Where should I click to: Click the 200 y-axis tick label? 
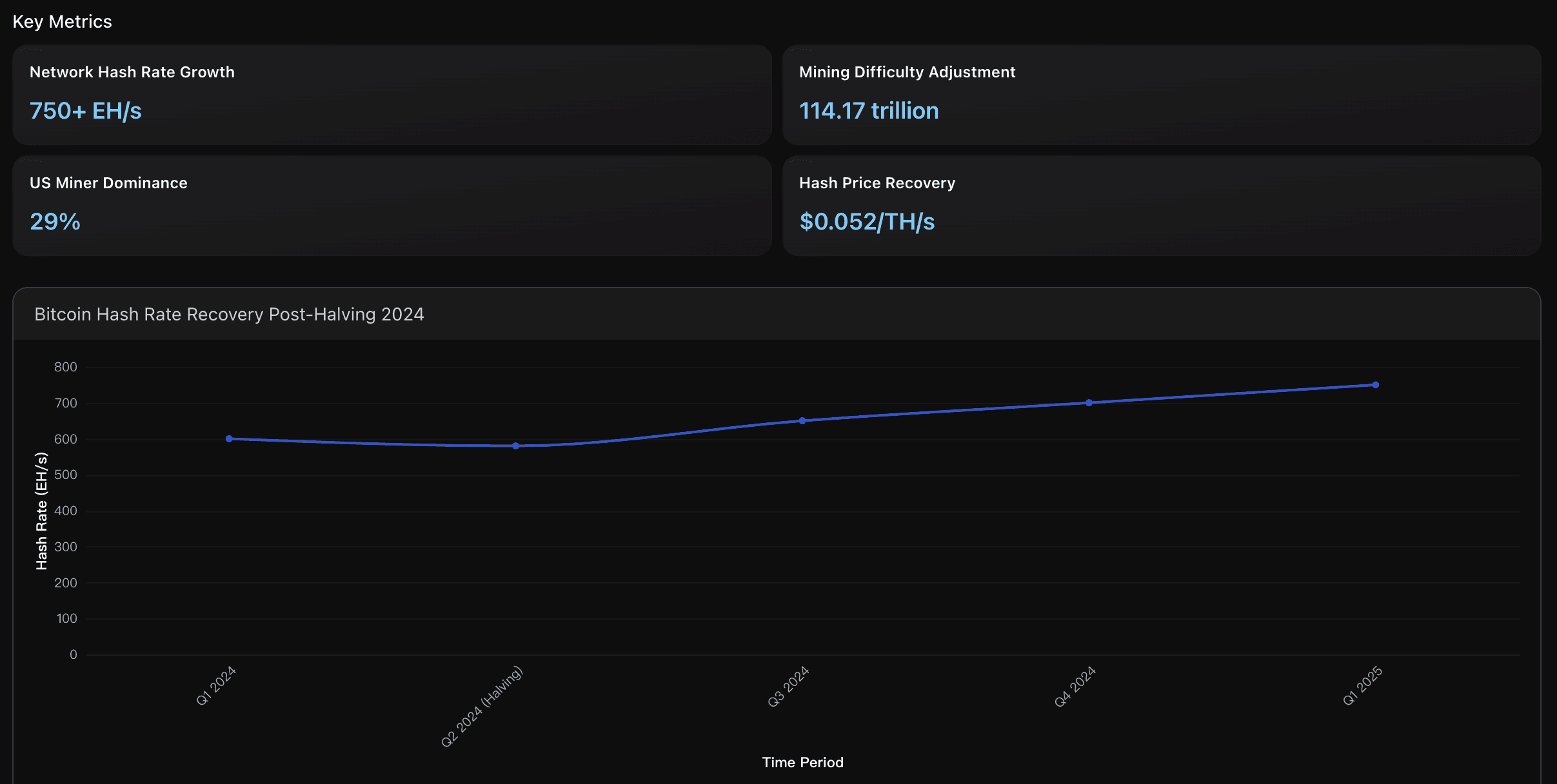click(x=66, y=583)
